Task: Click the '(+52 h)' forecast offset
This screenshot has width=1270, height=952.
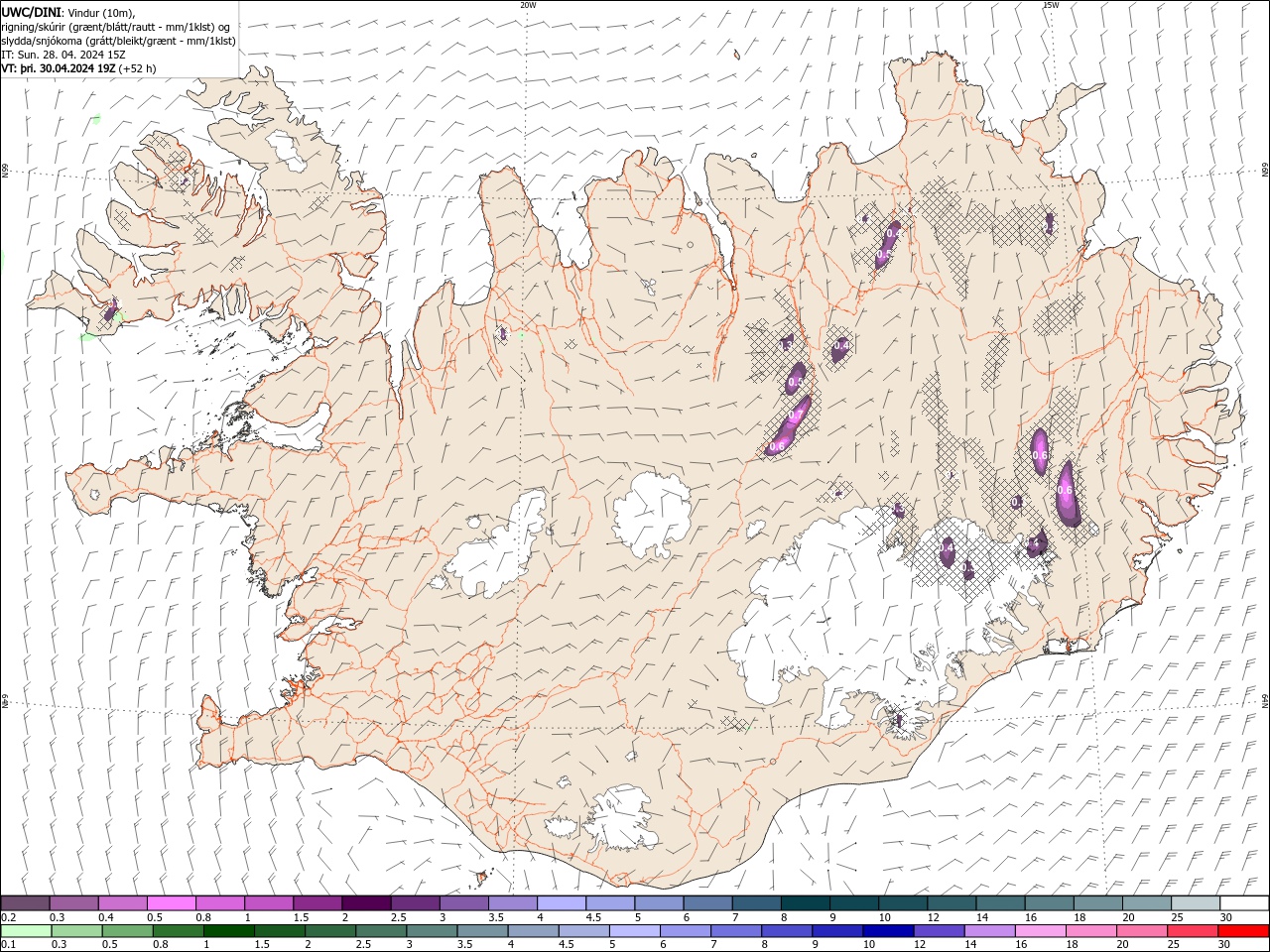Action: click(138, 68)
